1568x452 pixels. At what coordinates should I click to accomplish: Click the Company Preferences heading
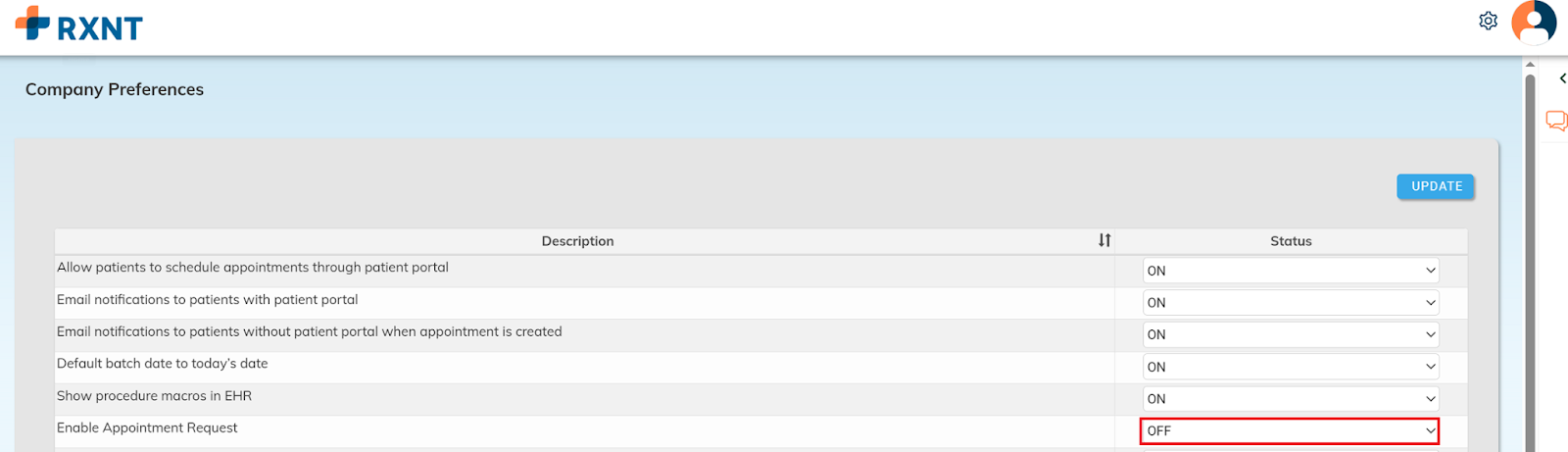click(x=115, y=89)
